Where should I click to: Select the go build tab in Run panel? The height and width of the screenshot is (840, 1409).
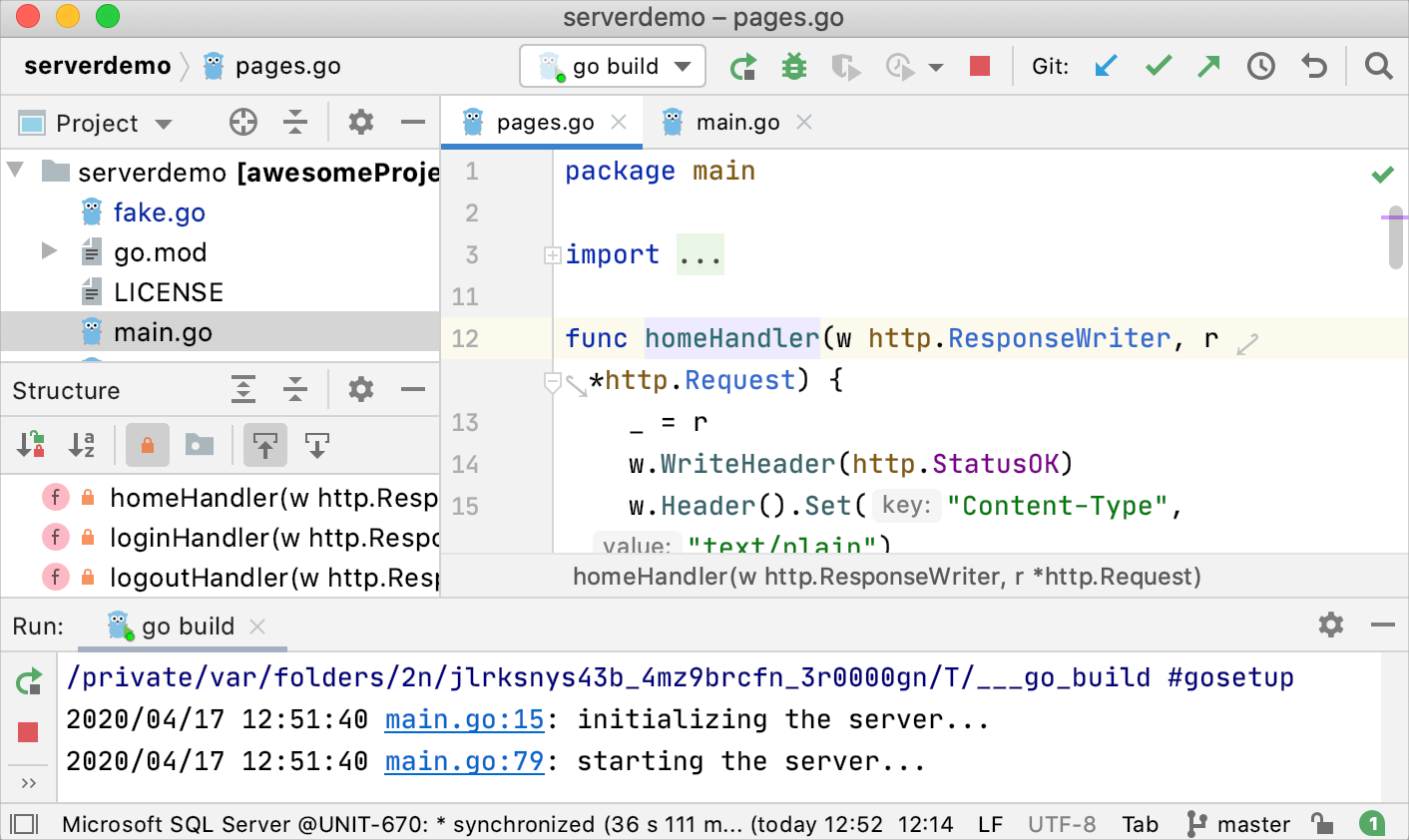(187, 627)
